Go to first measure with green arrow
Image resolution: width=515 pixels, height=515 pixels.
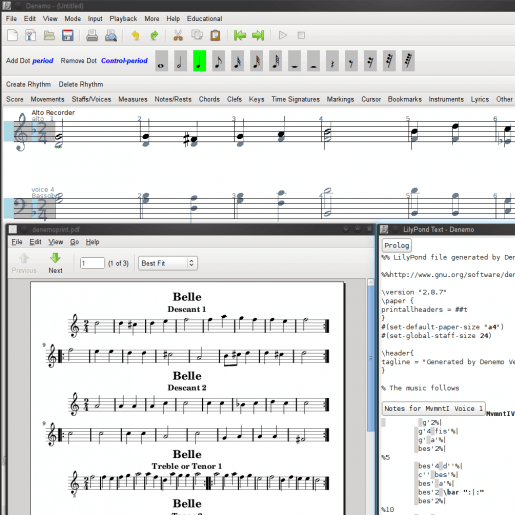pyautogui.click(x=240, y=35)
